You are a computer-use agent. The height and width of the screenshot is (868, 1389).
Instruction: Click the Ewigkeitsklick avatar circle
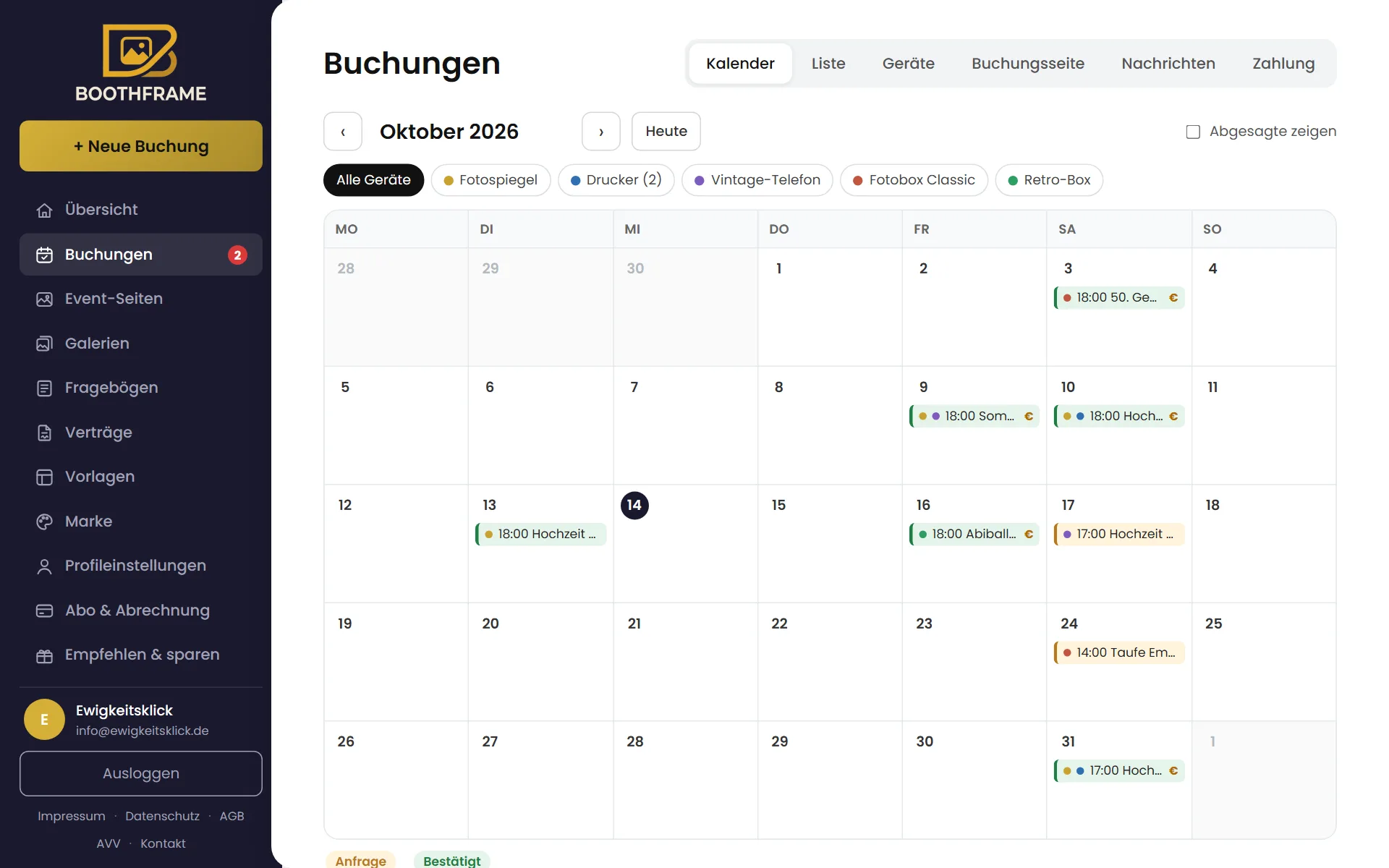(x=44, y=719)
